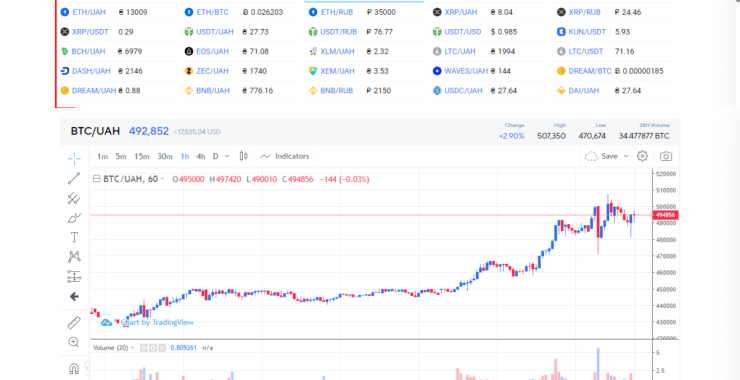Select the ruler measure tool
740x380 pixels.
[74, 323]
